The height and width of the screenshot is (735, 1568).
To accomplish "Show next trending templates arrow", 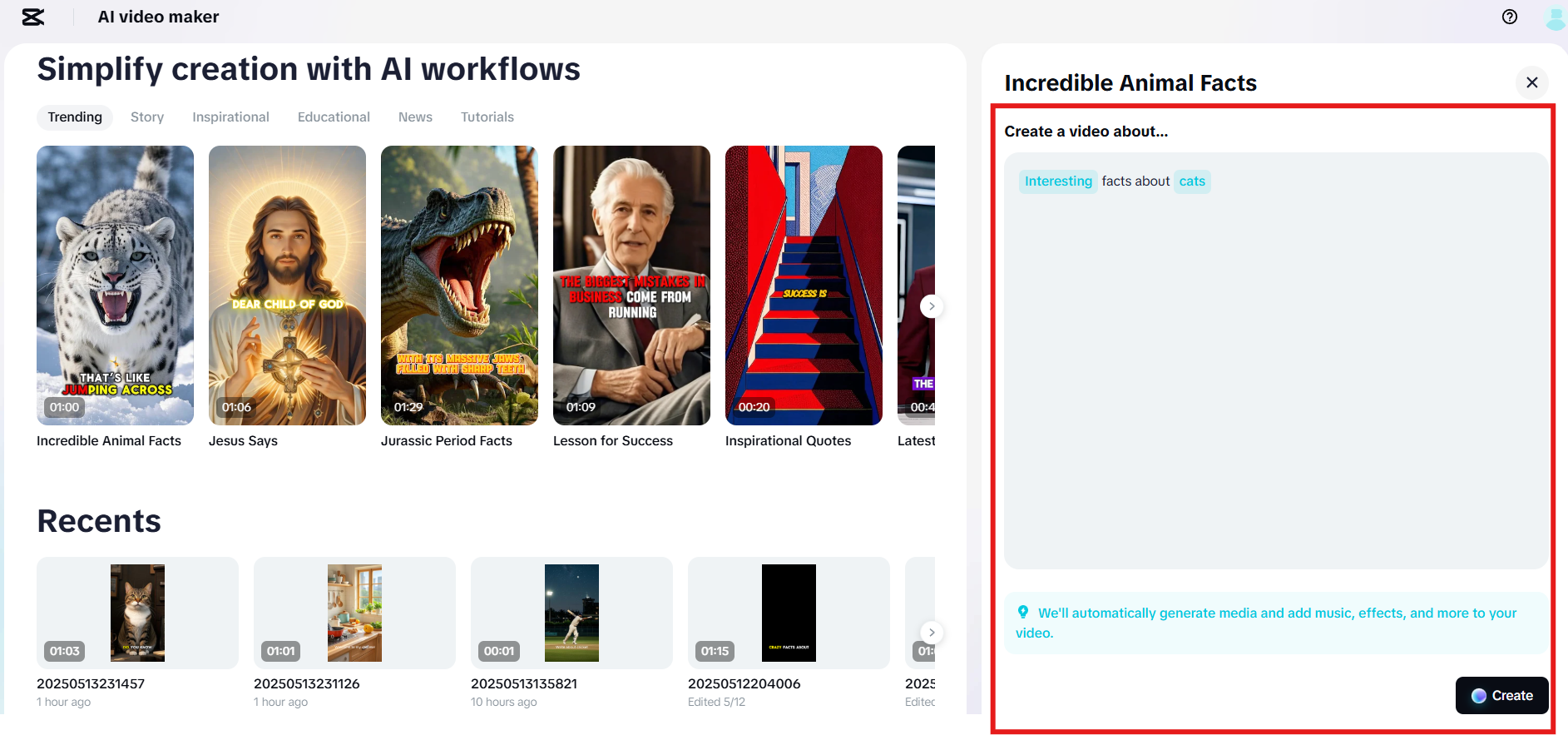I will 932,306.
